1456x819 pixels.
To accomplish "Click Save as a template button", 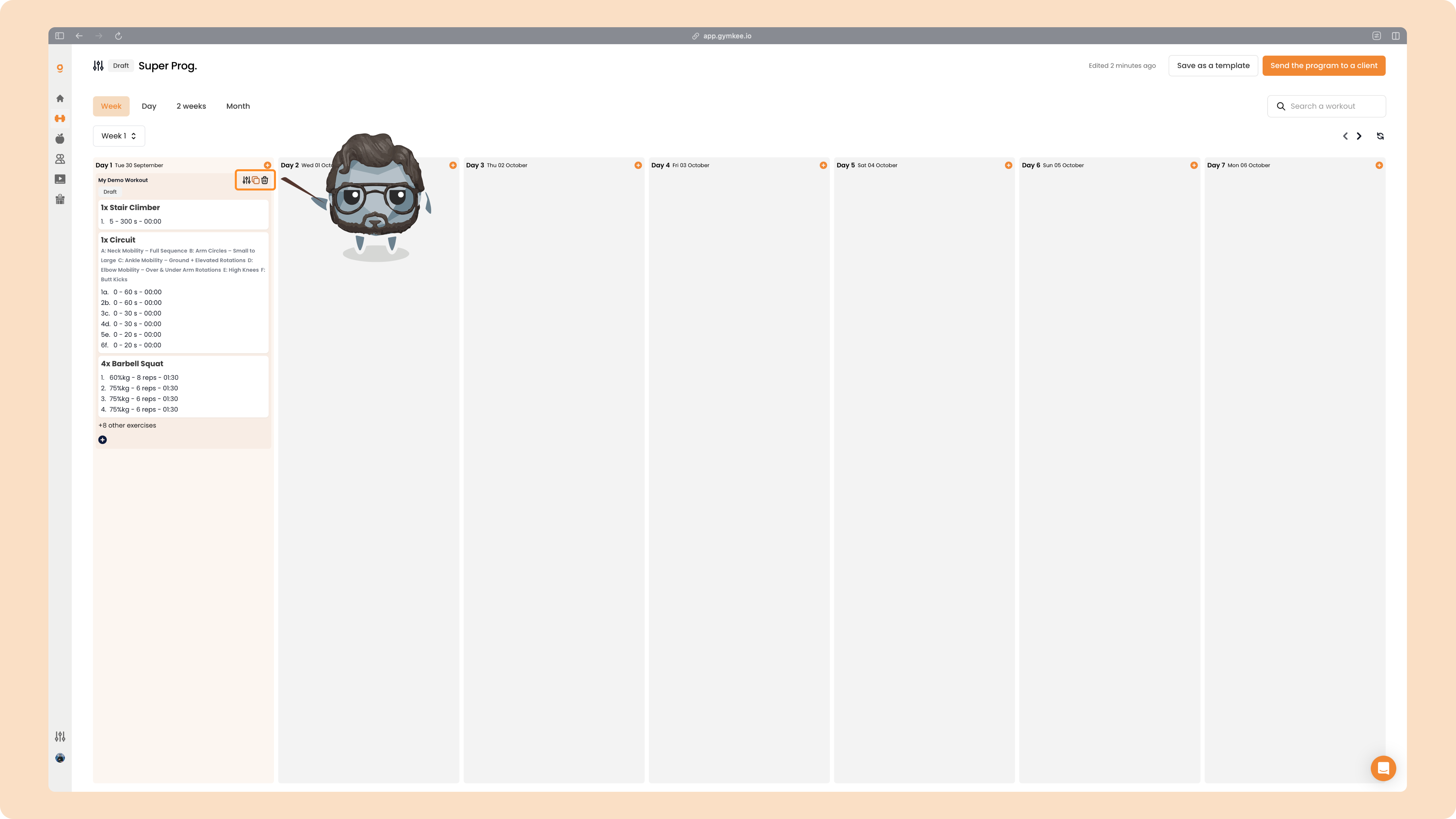I will coord(1213,66).
